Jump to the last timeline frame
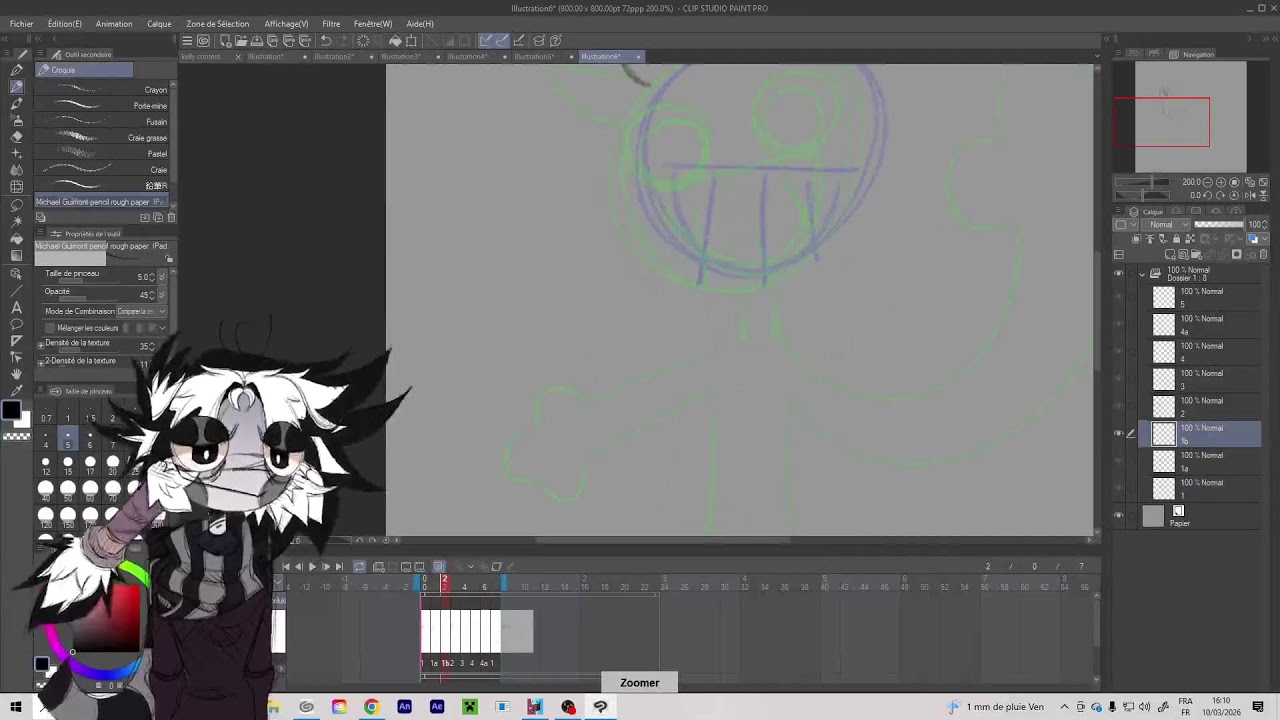Viewport: 1280px width, 720px height. tap(339, 567)
